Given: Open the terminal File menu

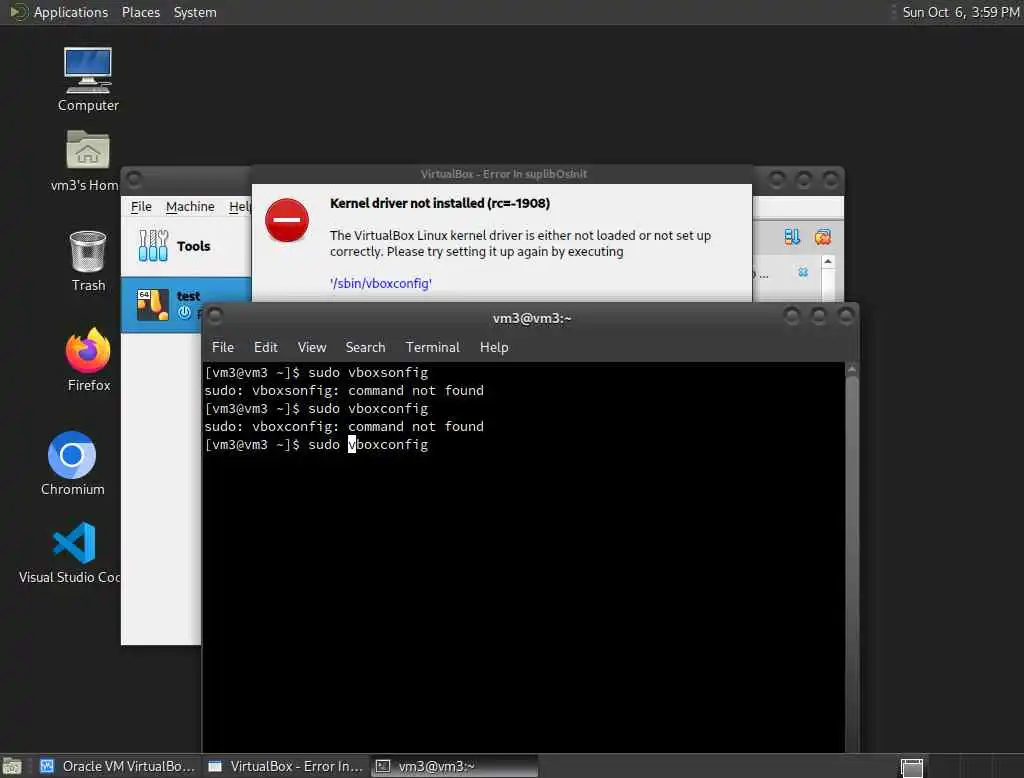Looking at the screenshot, I should [223, 348].
